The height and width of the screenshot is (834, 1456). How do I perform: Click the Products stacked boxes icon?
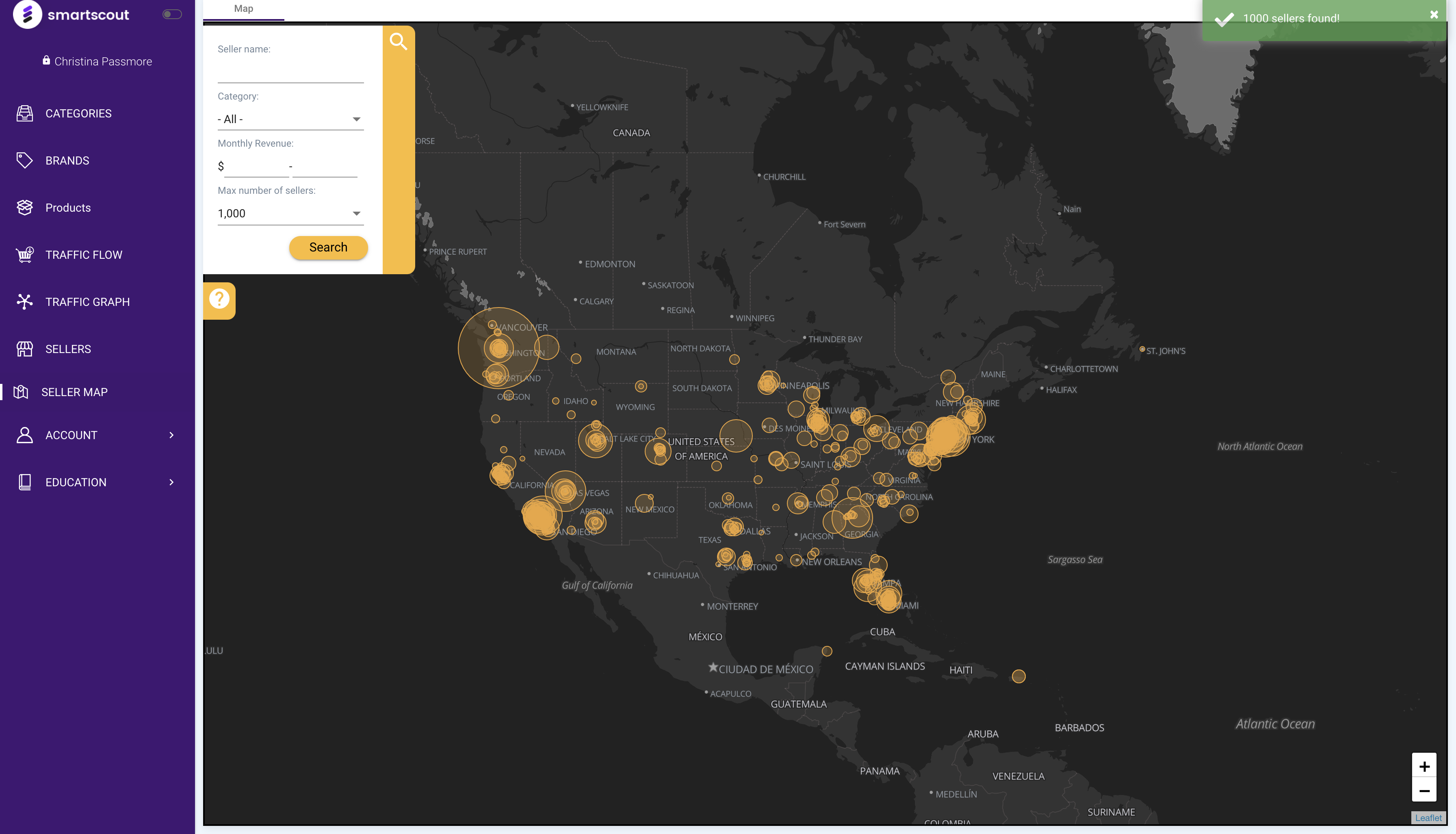click(24, 207)
